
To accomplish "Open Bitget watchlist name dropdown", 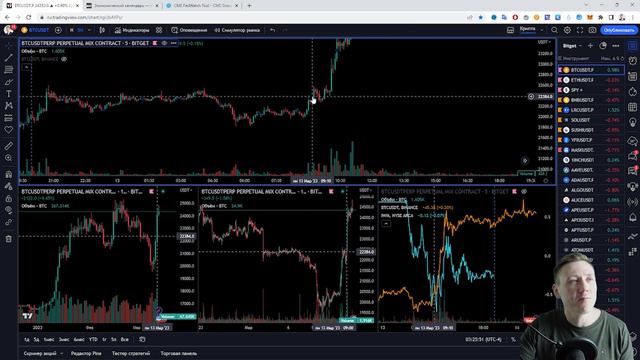I will coord(572,46).
